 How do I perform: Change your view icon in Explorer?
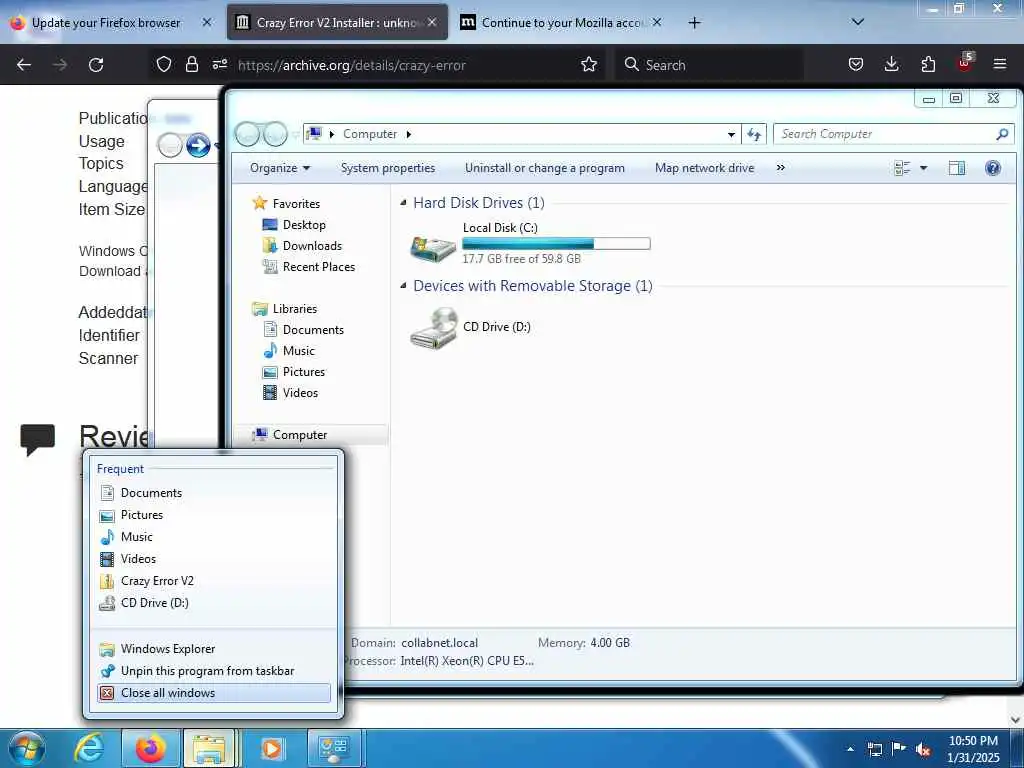[x=902, y=168]
